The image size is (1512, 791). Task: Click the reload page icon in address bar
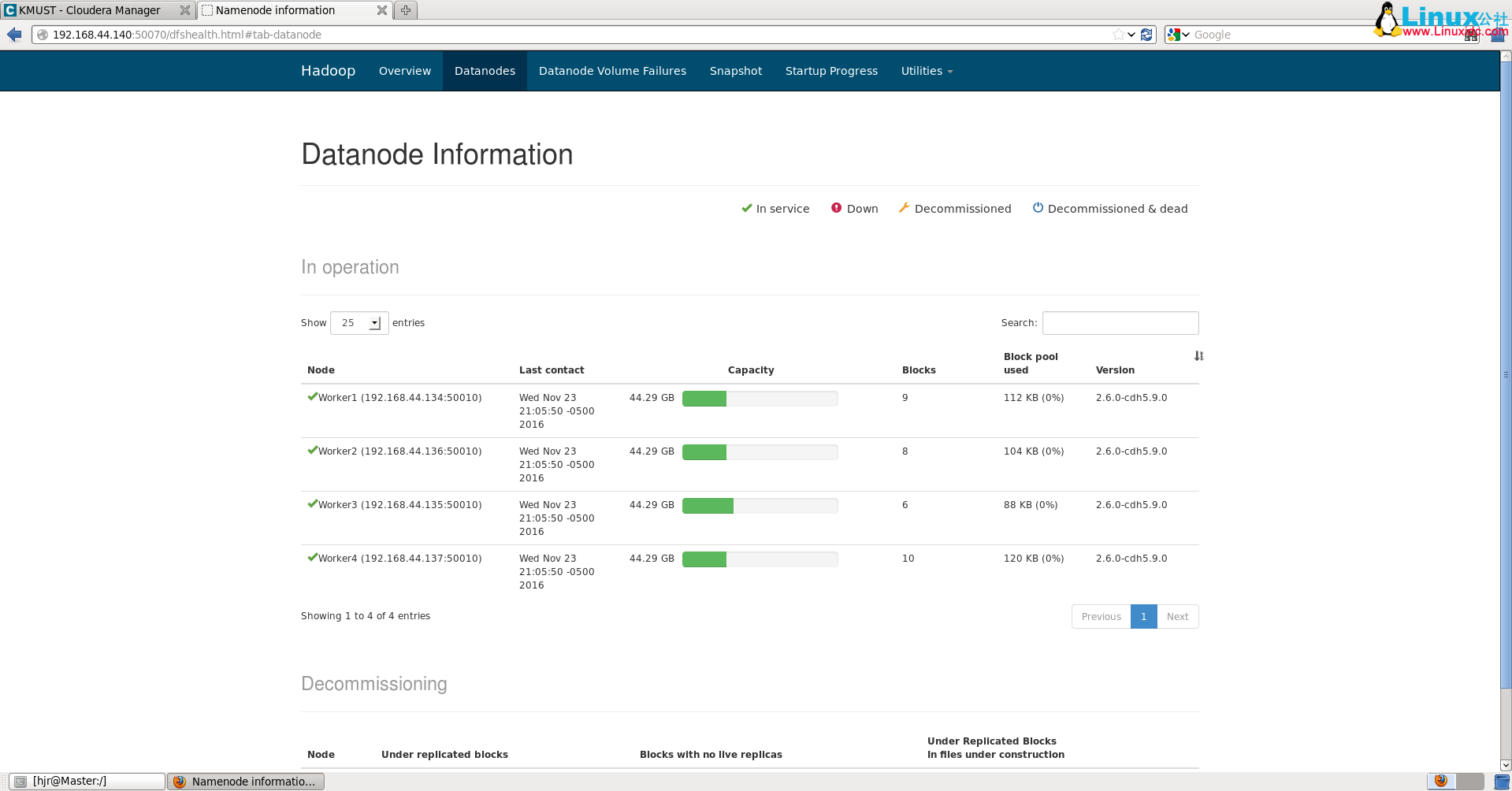1146,35
